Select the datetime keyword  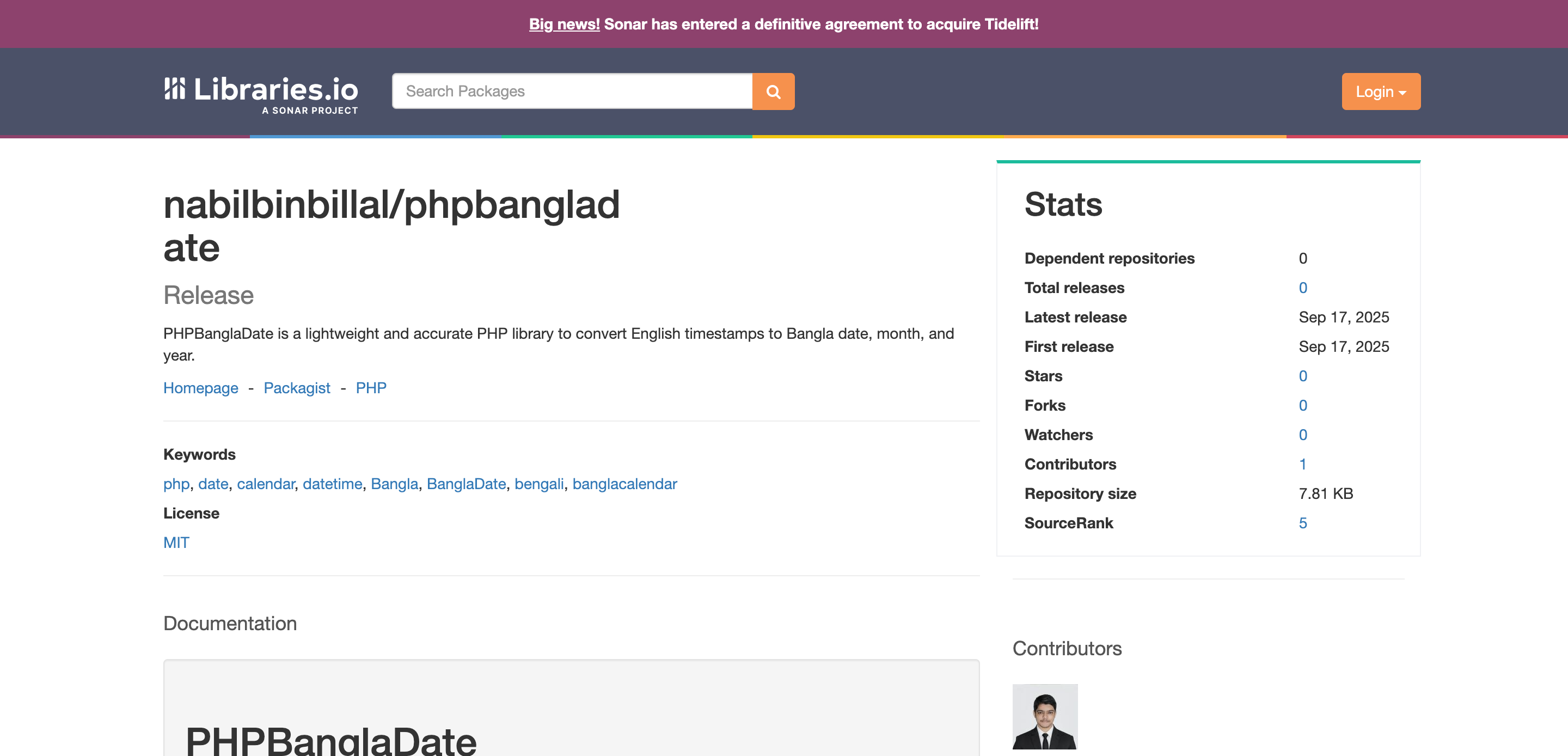(332, 484)
